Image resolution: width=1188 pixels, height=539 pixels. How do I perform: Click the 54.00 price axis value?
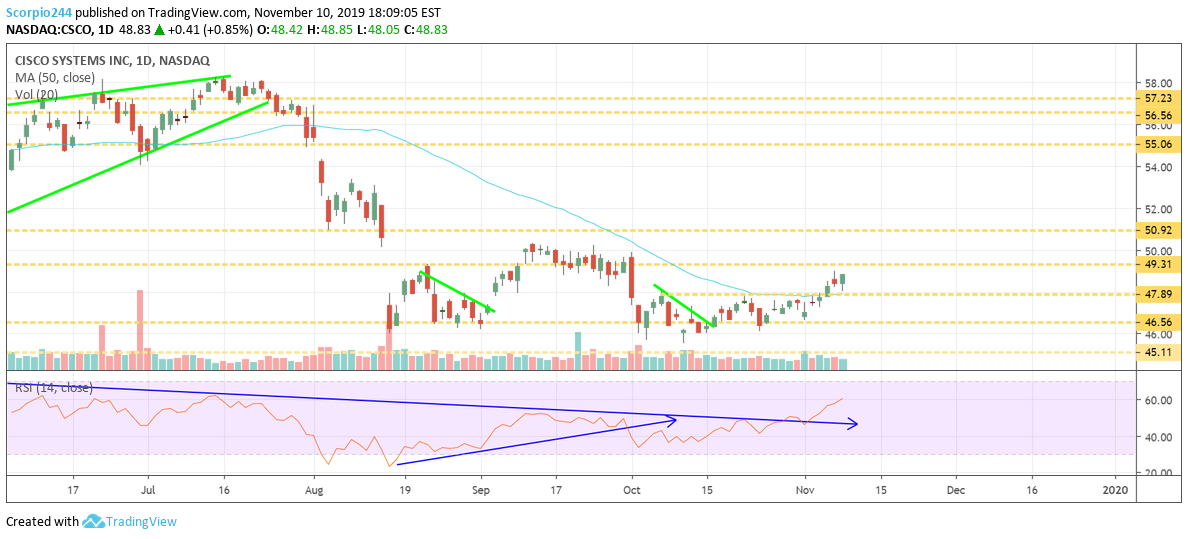[1156, 168]
